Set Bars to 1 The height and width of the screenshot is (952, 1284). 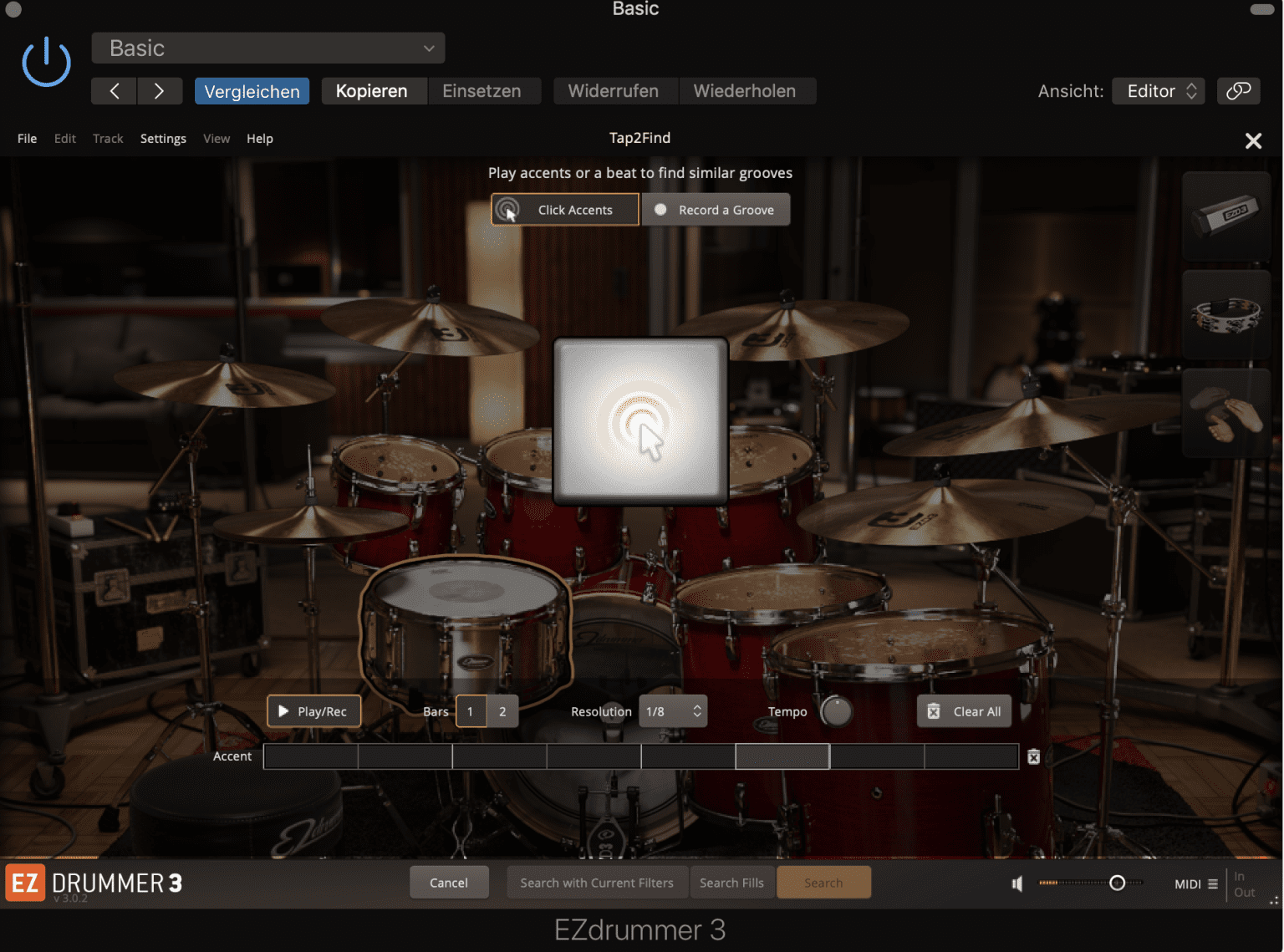471,711
